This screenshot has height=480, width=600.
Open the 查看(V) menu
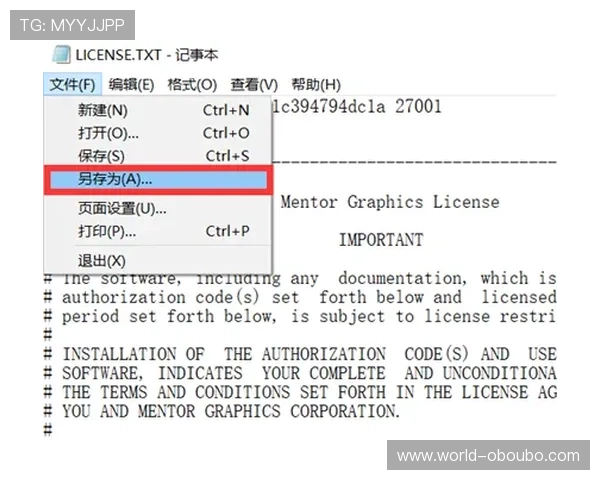254,84
